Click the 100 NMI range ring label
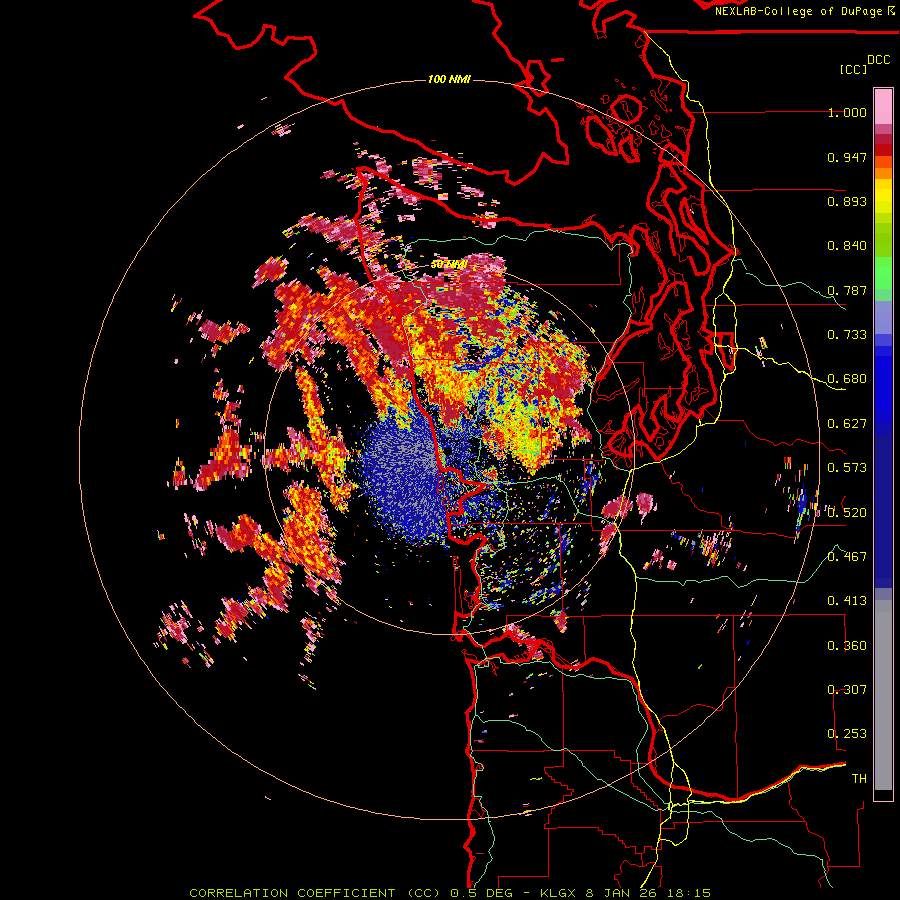 click(x=449, y=79)
